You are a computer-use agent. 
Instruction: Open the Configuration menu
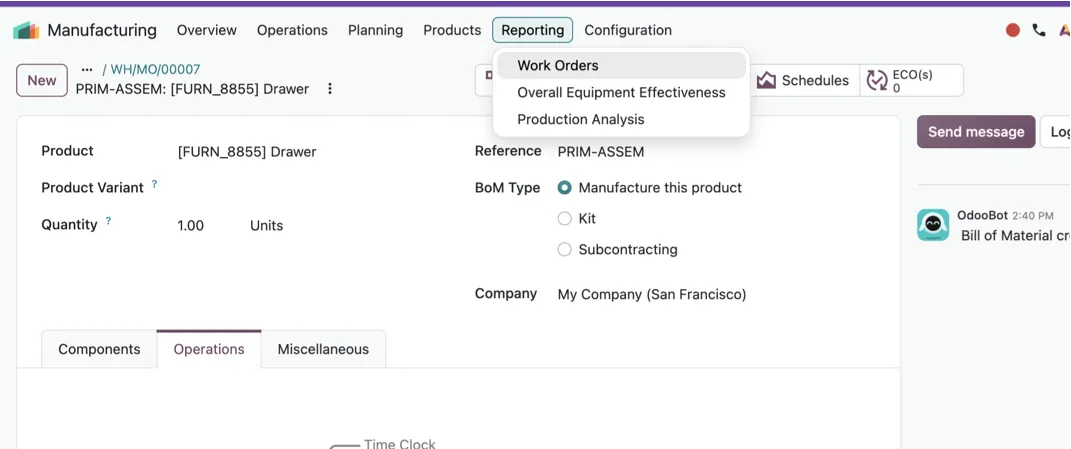[628, 30]
